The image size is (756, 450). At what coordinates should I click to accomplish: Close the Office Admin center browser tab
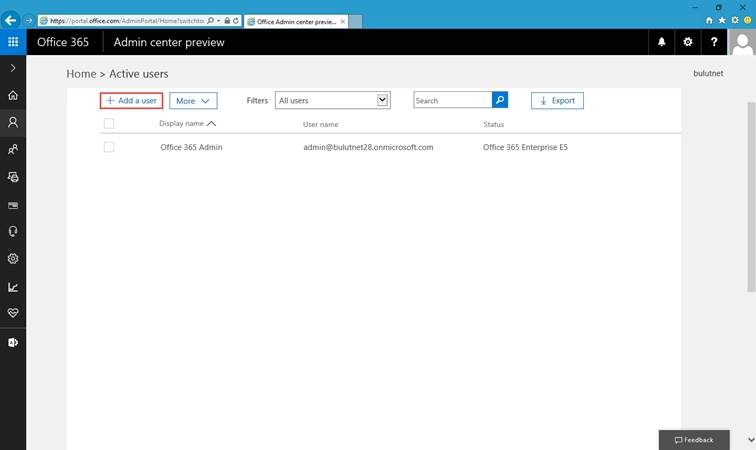coord(343,22)
